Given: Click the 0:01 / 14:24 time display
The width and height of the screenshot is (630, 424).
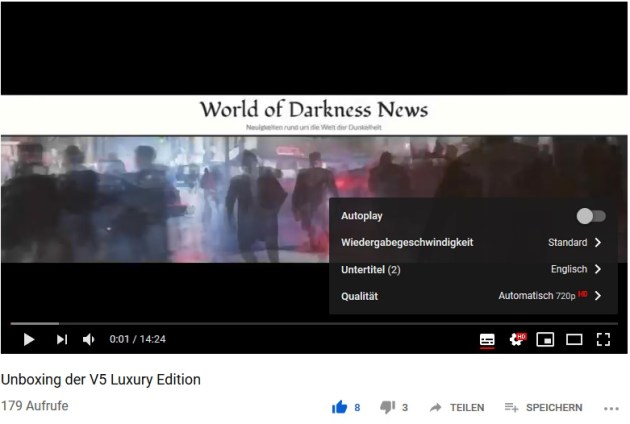Looking at the screenshot, I should [137, 339].
